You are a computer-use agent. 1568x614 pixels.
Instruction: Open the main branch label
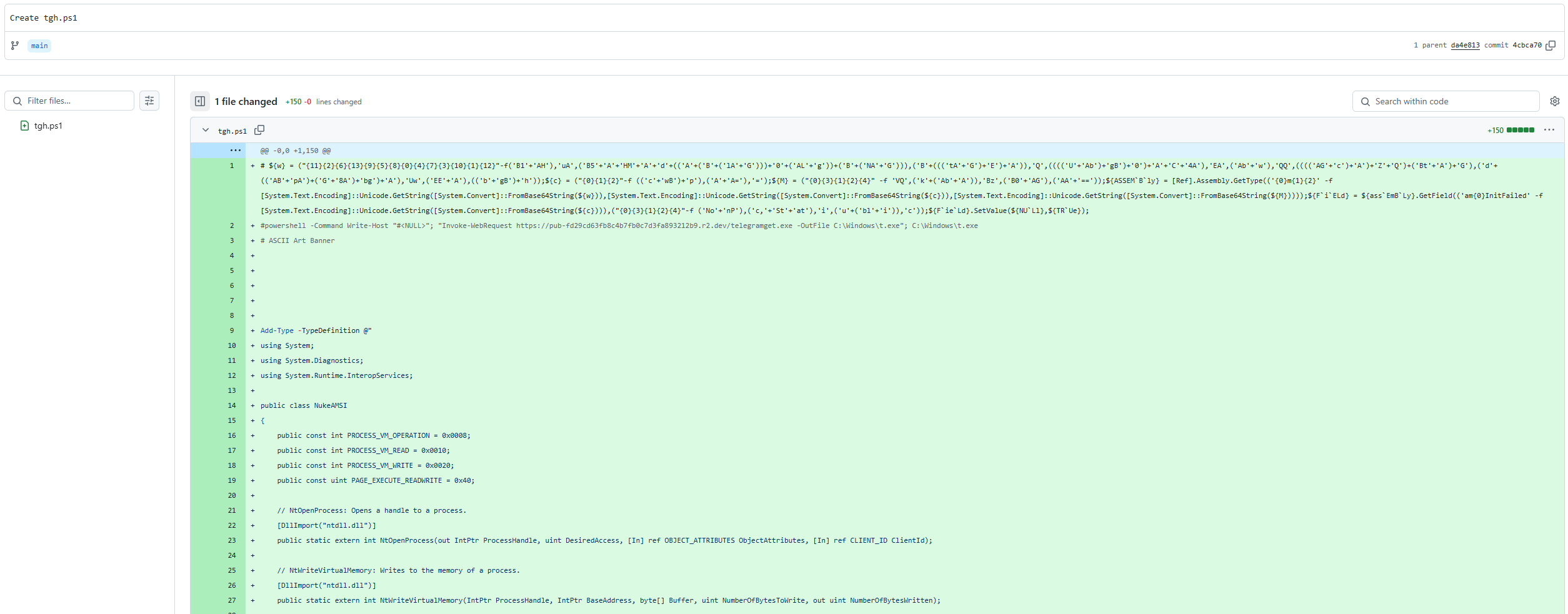pos(39,46)
